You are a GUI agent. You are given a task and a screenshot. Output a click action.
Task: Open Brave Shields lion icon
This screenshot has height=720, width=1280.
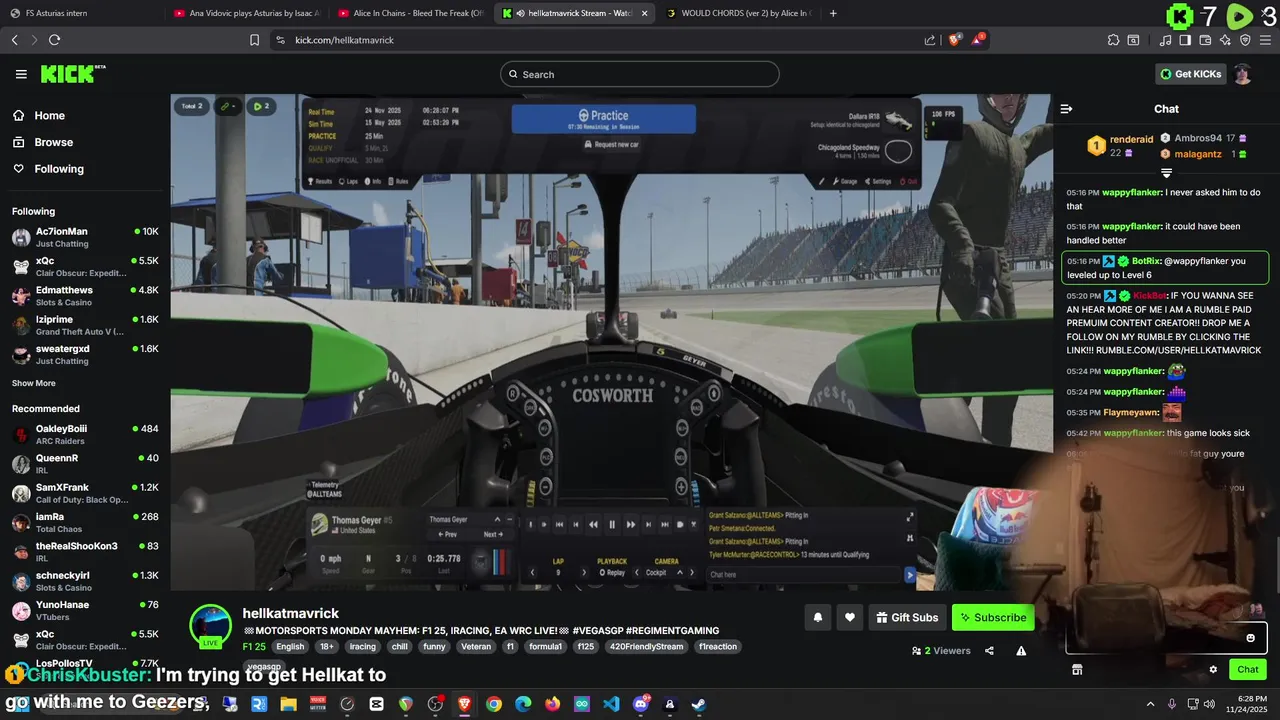click(x=955, y=40)
